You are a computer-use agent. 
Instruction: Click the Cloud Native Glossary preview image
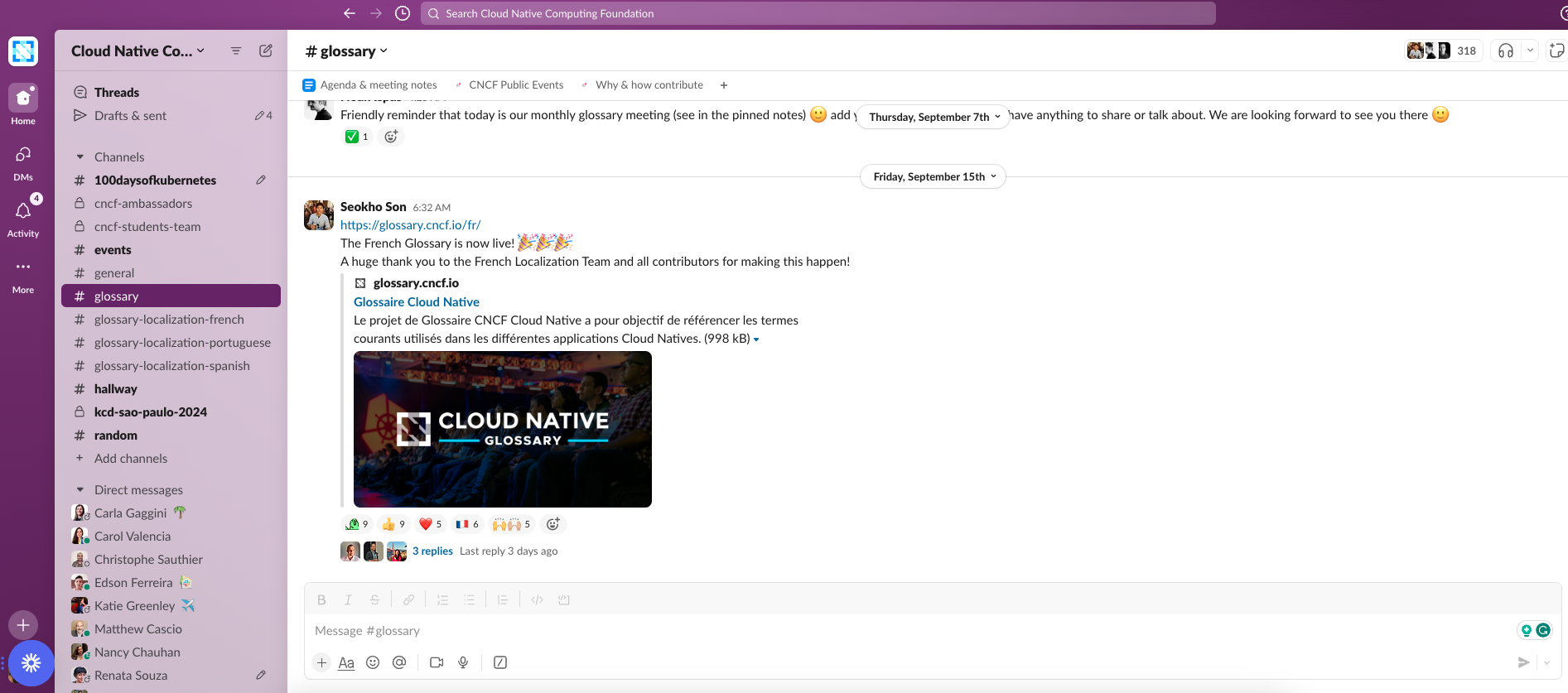tap(502, 429)
